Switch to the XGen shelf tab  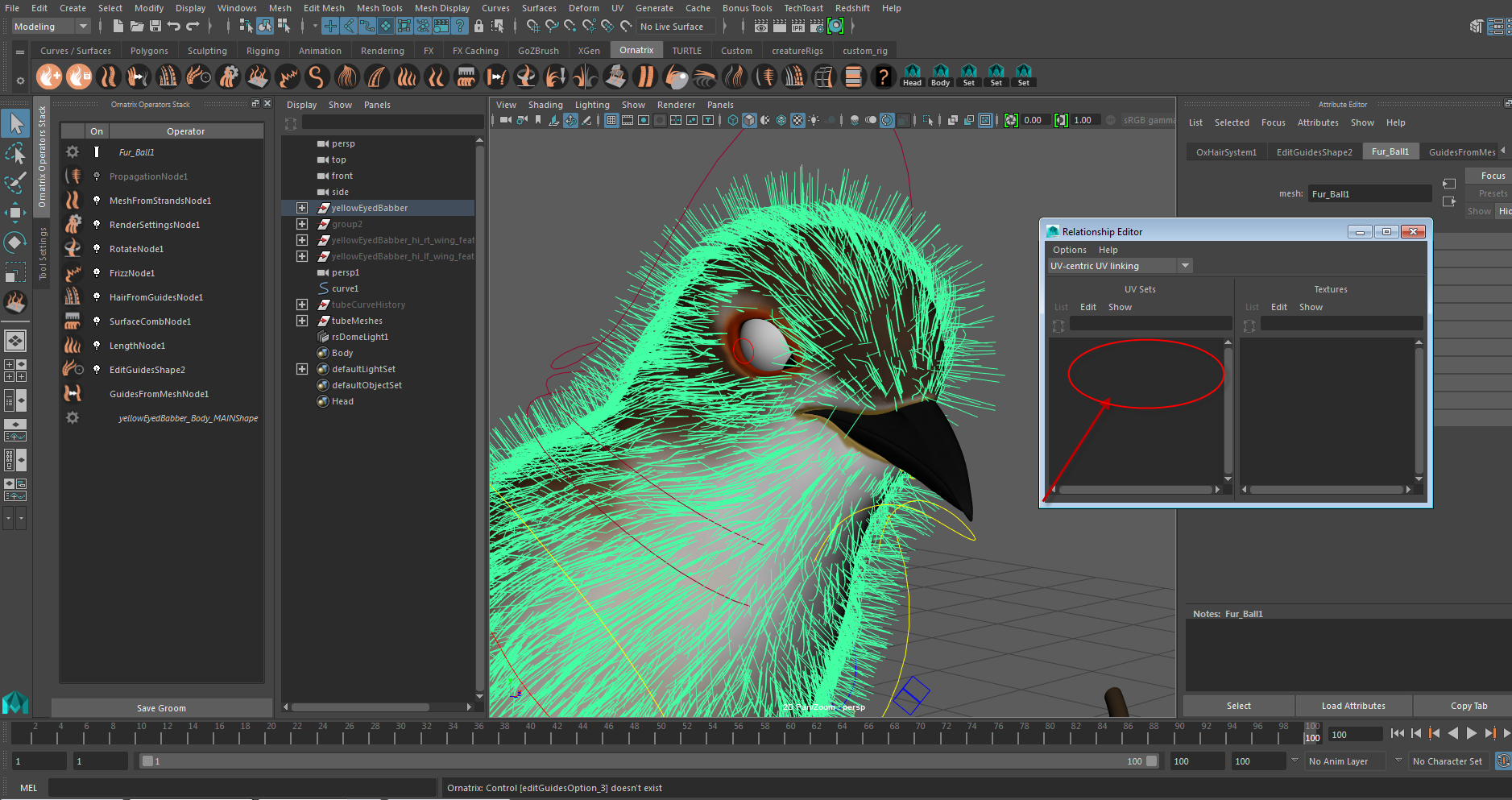(x=588, y=51)
